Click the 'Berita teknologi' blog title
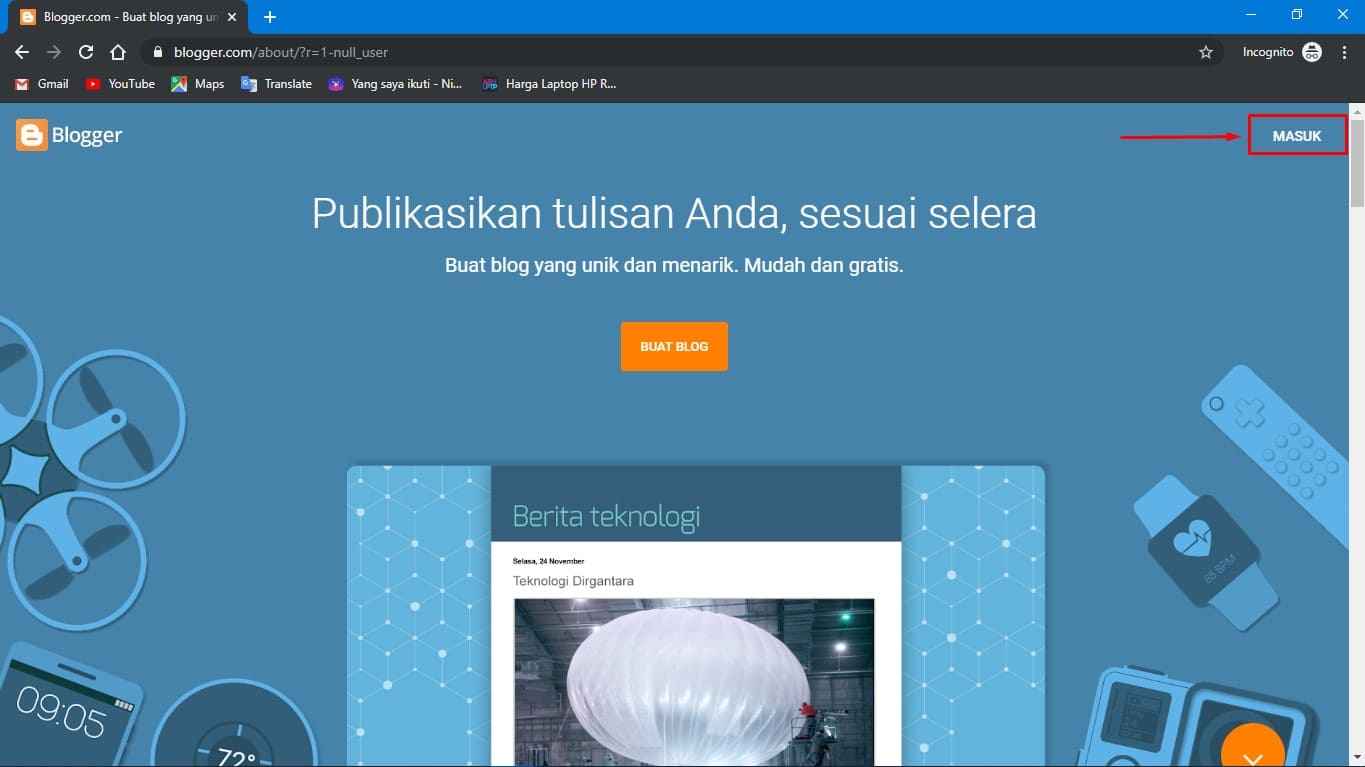The image size is (1365, 767). point(606,516)
